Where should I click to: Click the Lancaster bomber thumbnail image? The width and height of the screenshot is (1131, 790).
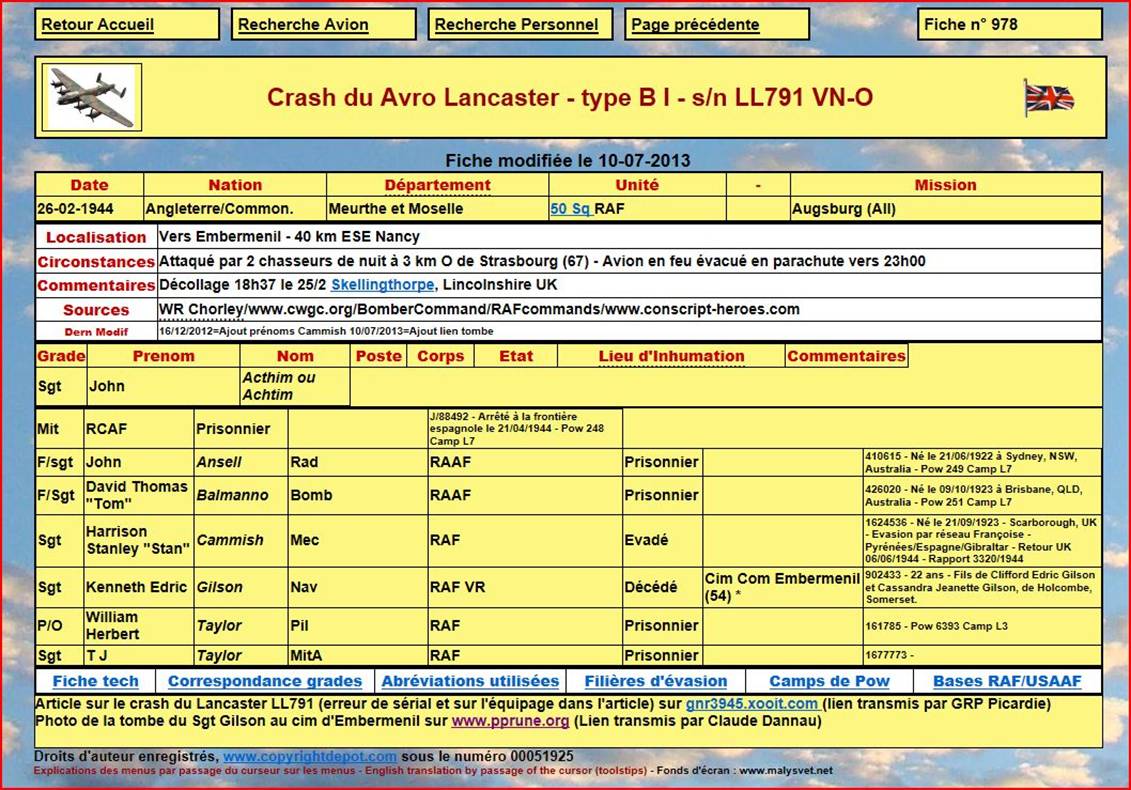(x=92, y=97)
